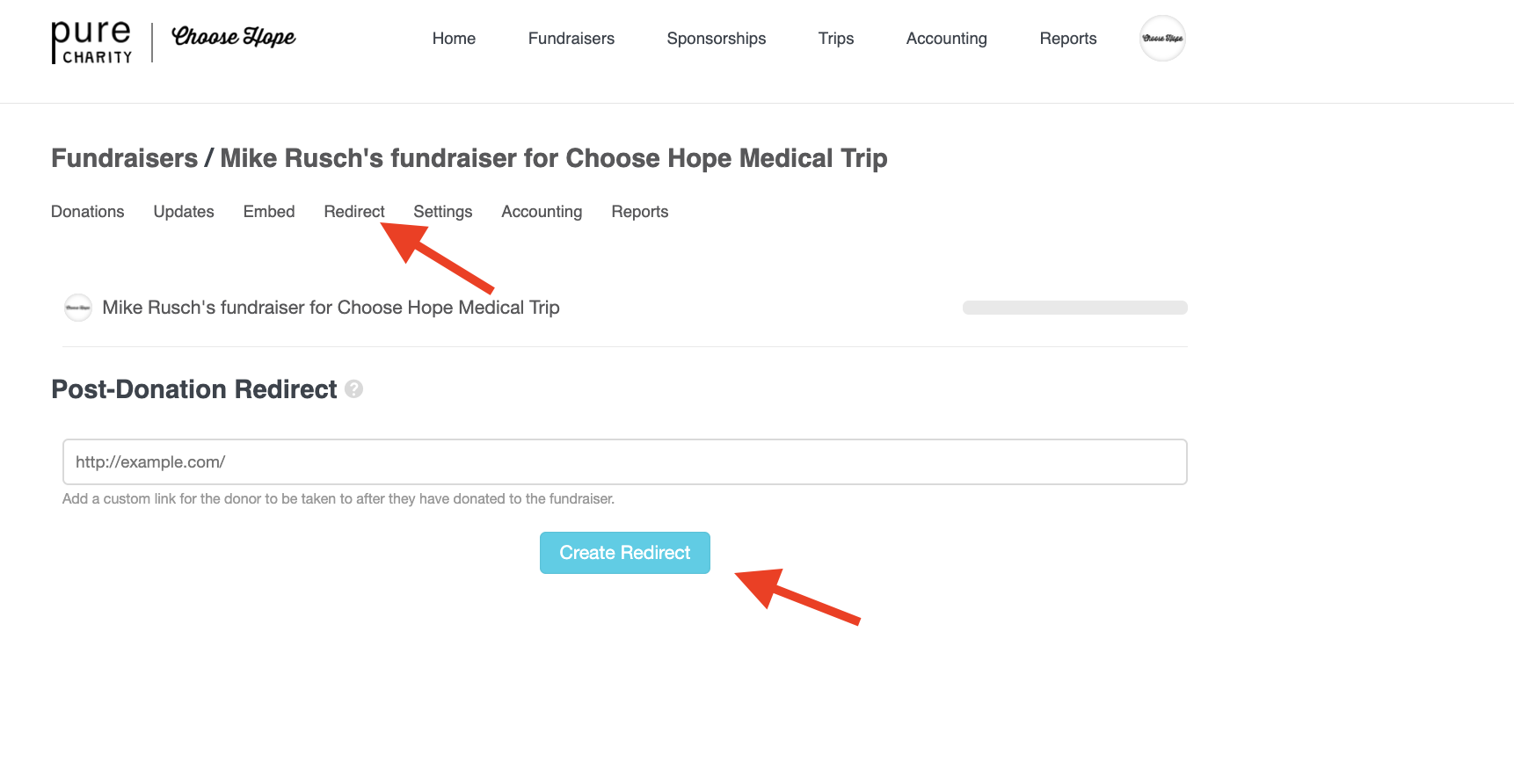Click the Fundraisers breadcrumb link
Screen dimensions: 1514x784
pos(124,158)
